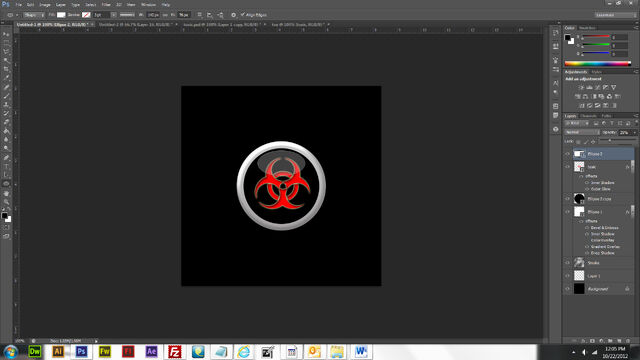This screenshot has width=640, height=360.
Task: Launch FileZilla from the taskbar
Action: (175, 351)
